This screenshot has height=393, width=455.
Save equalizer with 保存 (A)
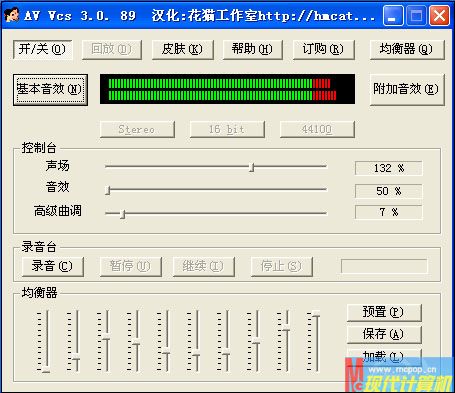(384, 334)
